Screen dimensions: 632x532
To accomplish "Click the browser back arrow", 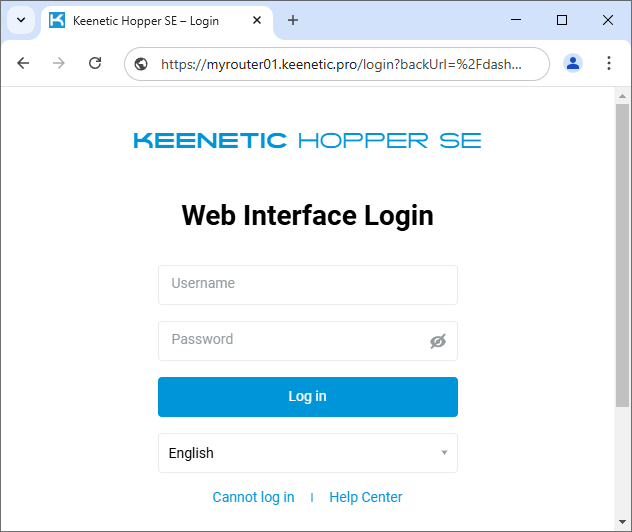I will [x=23, y=63].
